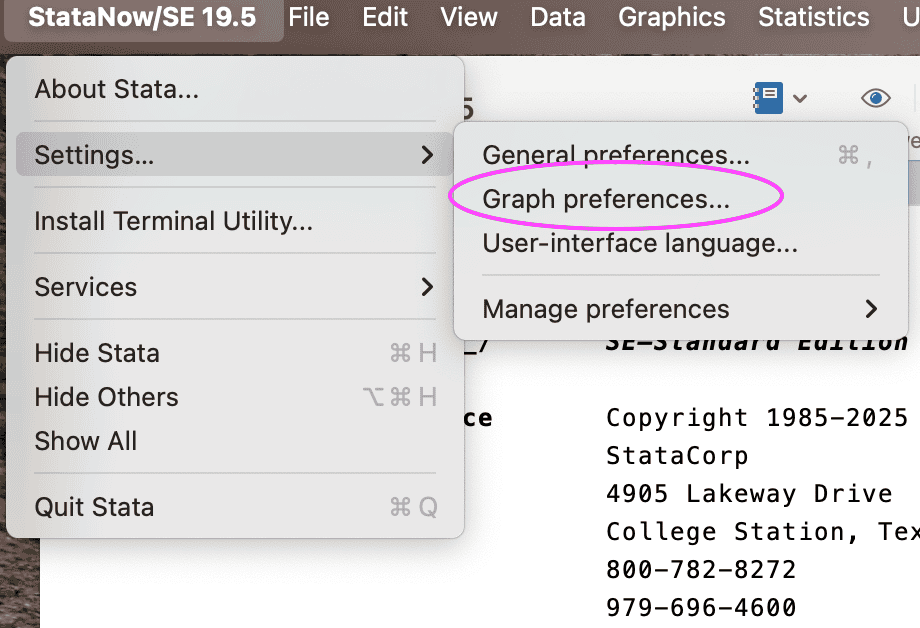Open the Edit menu
The image size is (920, 628).
tap(385, 17)
